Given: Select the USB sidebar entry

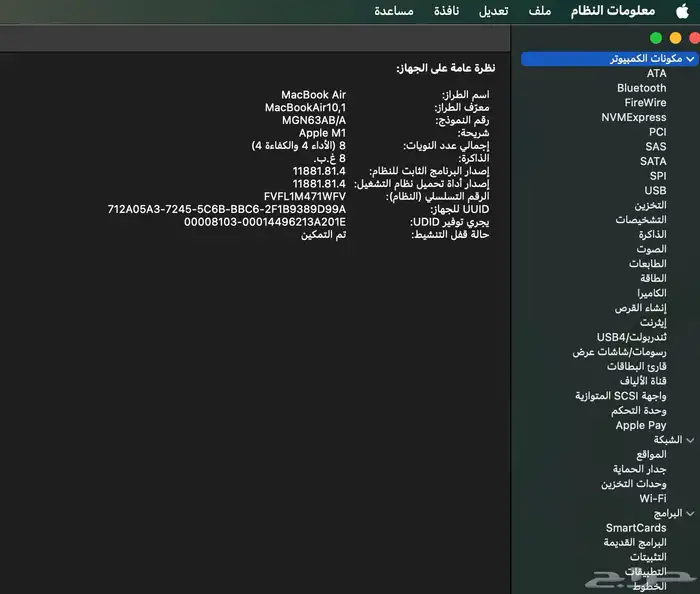Looking at the screenshot, I should coord(655,190).
